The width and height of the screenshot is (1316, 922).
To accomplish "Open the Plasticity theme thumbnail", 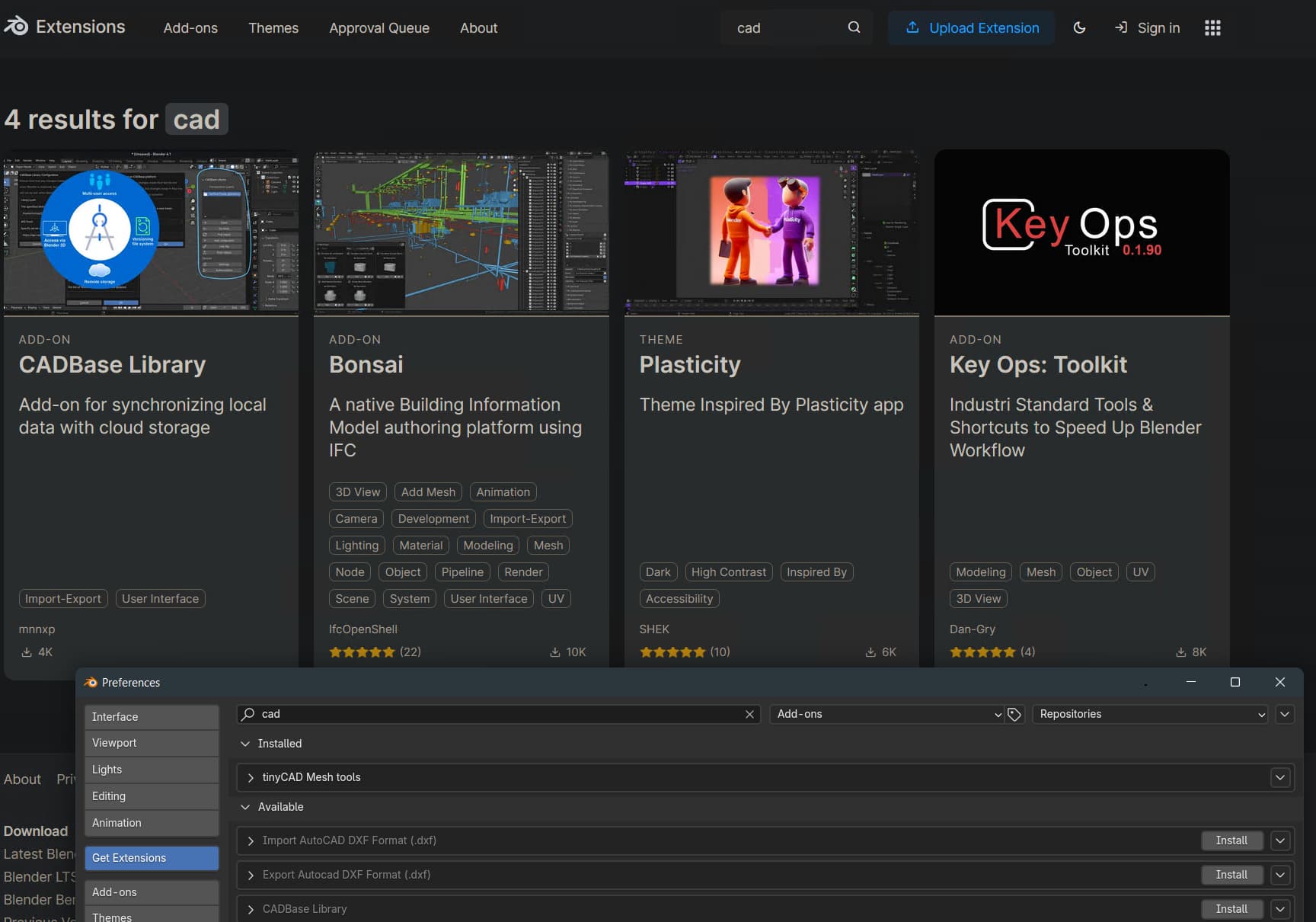I will (771, 232).
